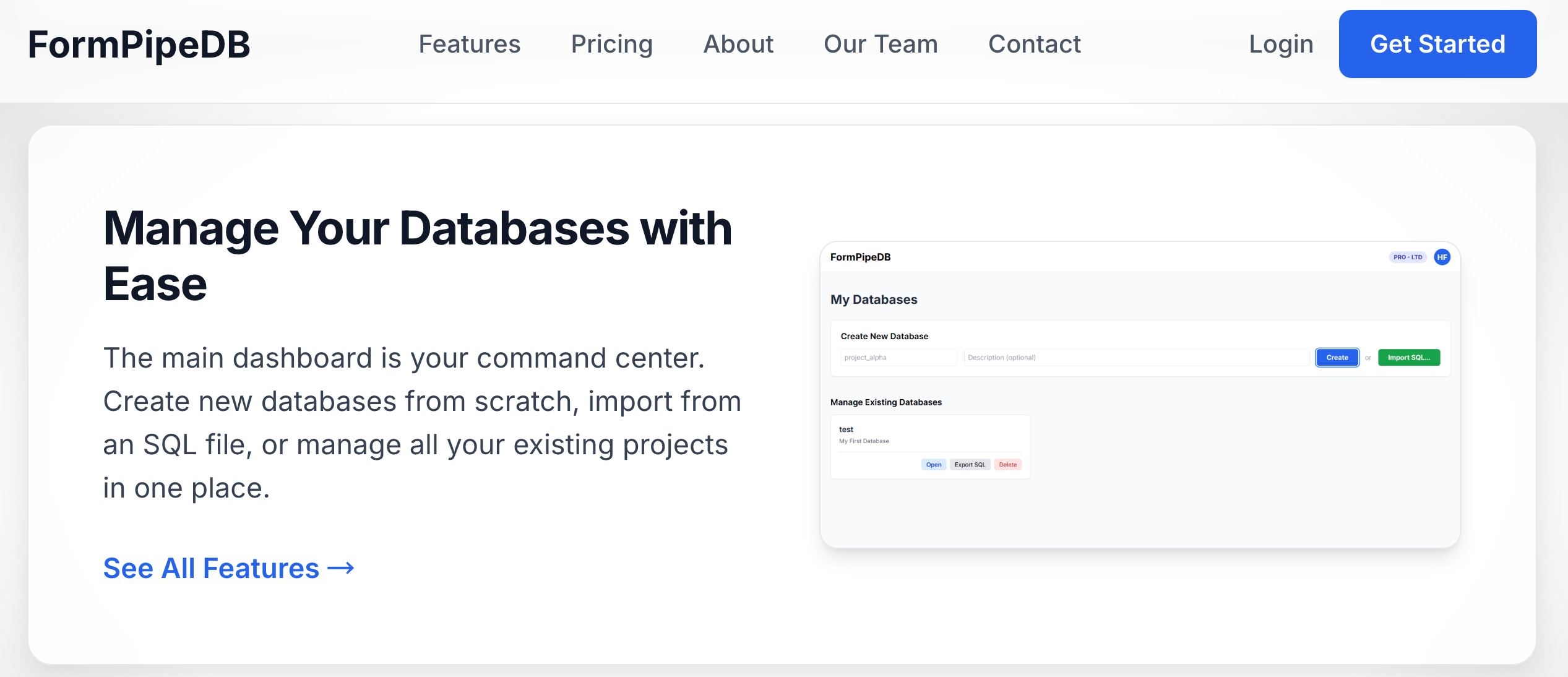Click the FormPipeDB logo in header

pos(139,45)
